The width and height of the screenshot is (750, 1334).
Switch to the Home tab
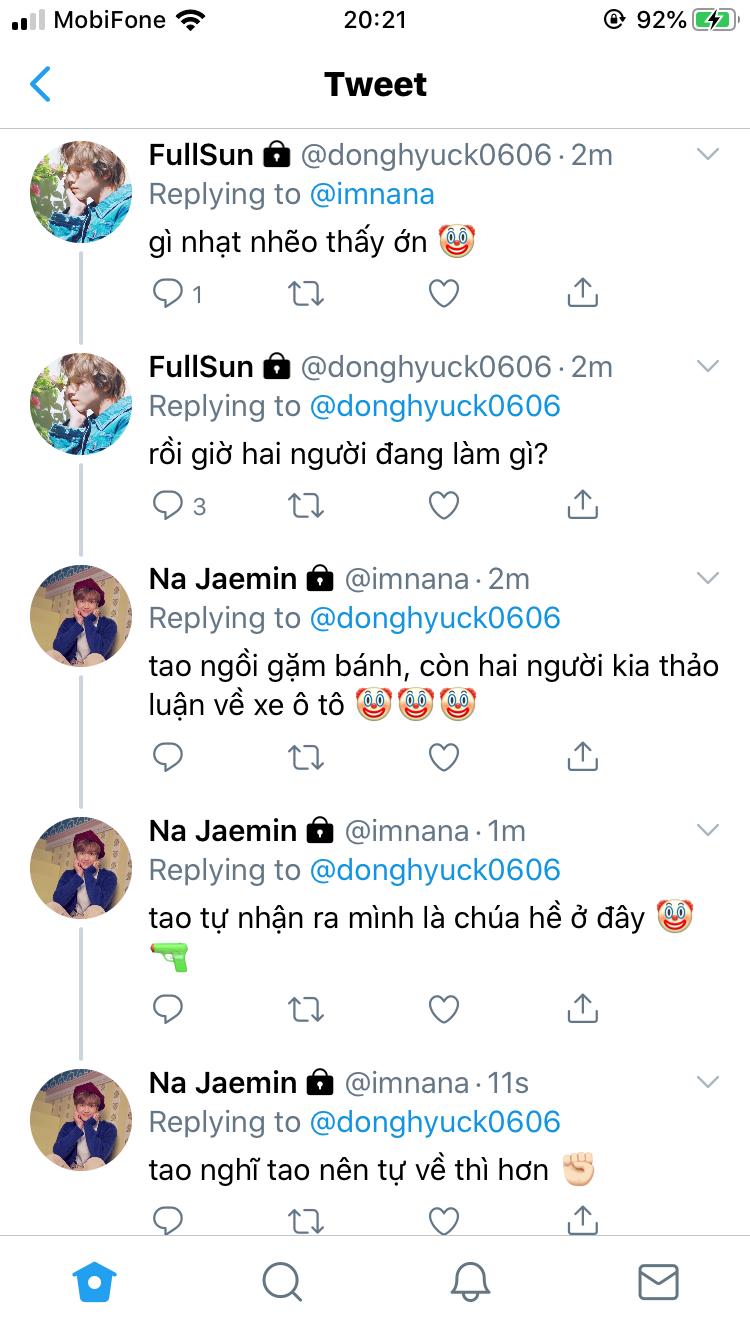(x=95, y=1281)
